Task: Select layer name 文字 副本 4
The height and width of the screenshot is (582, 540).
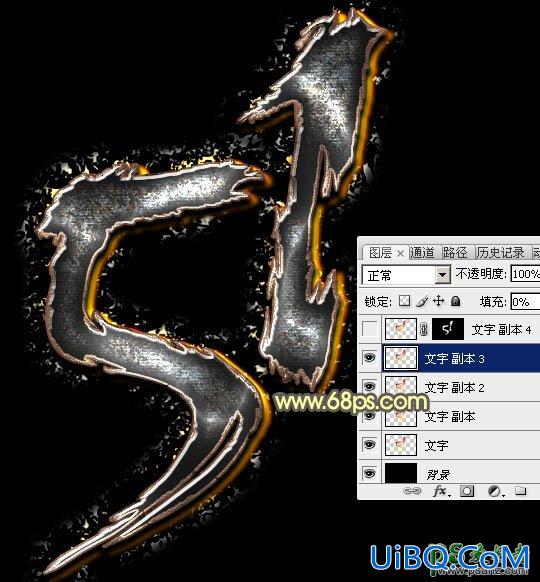Action: (x=501, y=330)
